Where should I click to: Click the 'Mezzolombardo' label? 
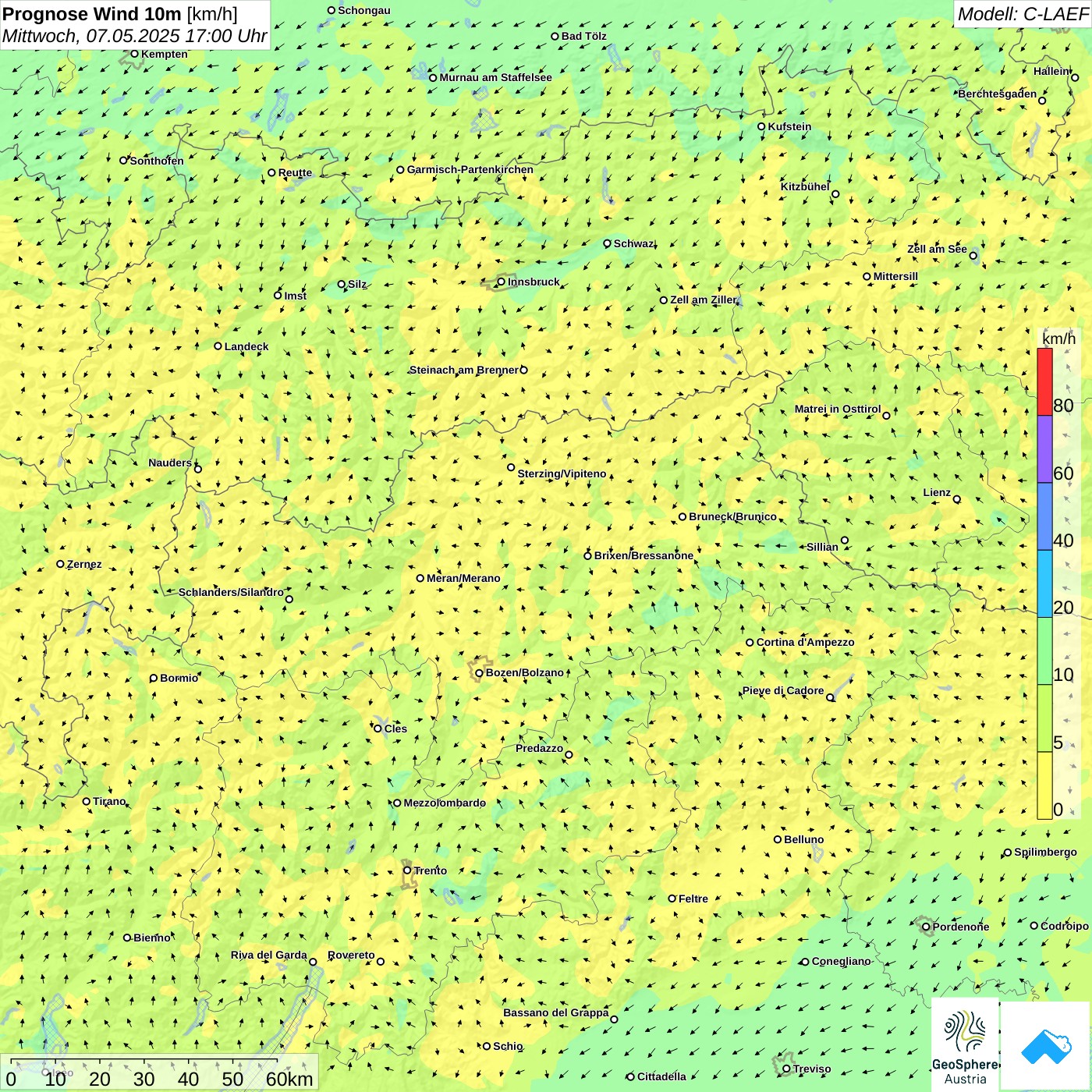coord(445,803)
